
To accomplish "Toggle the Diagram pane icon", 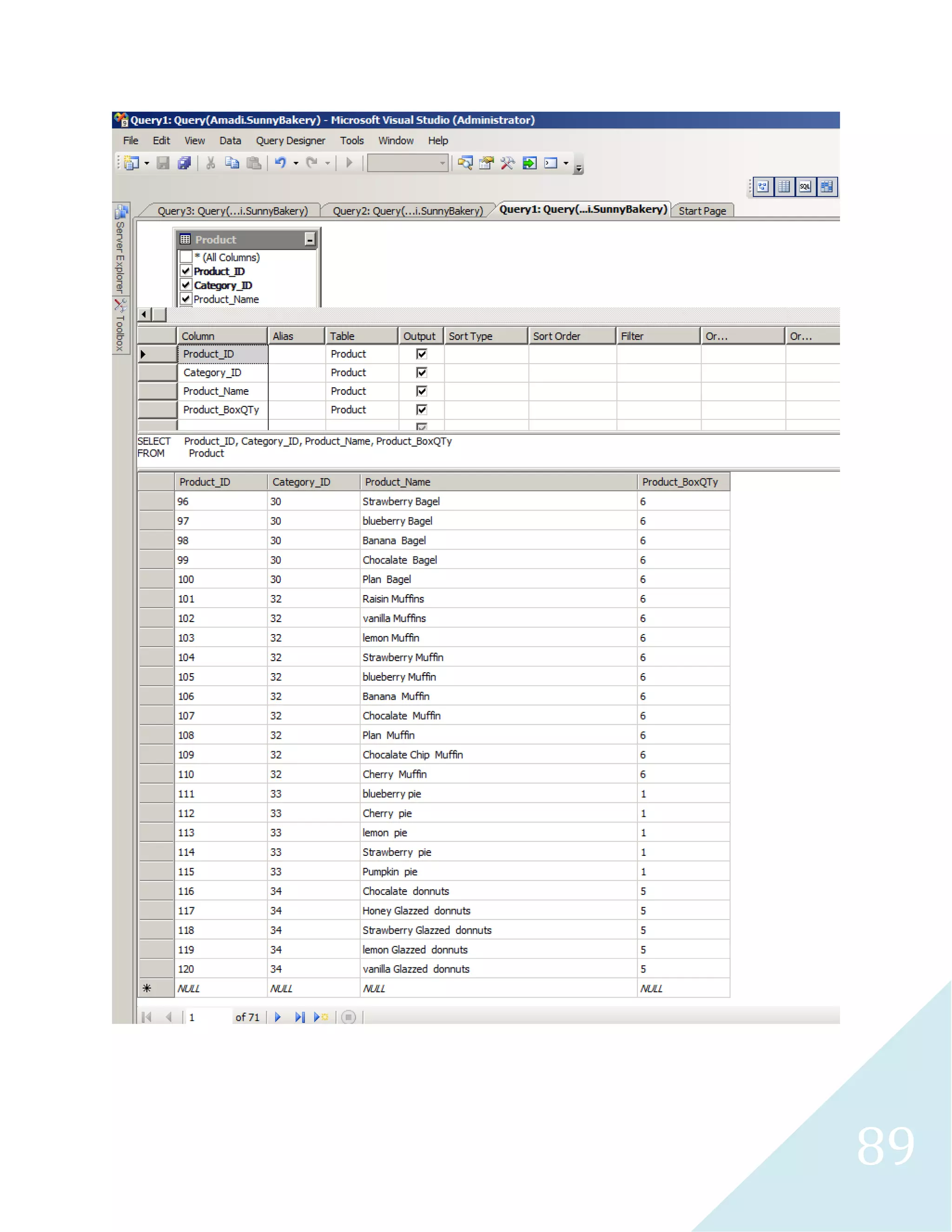I will click(x=762, y=187).
